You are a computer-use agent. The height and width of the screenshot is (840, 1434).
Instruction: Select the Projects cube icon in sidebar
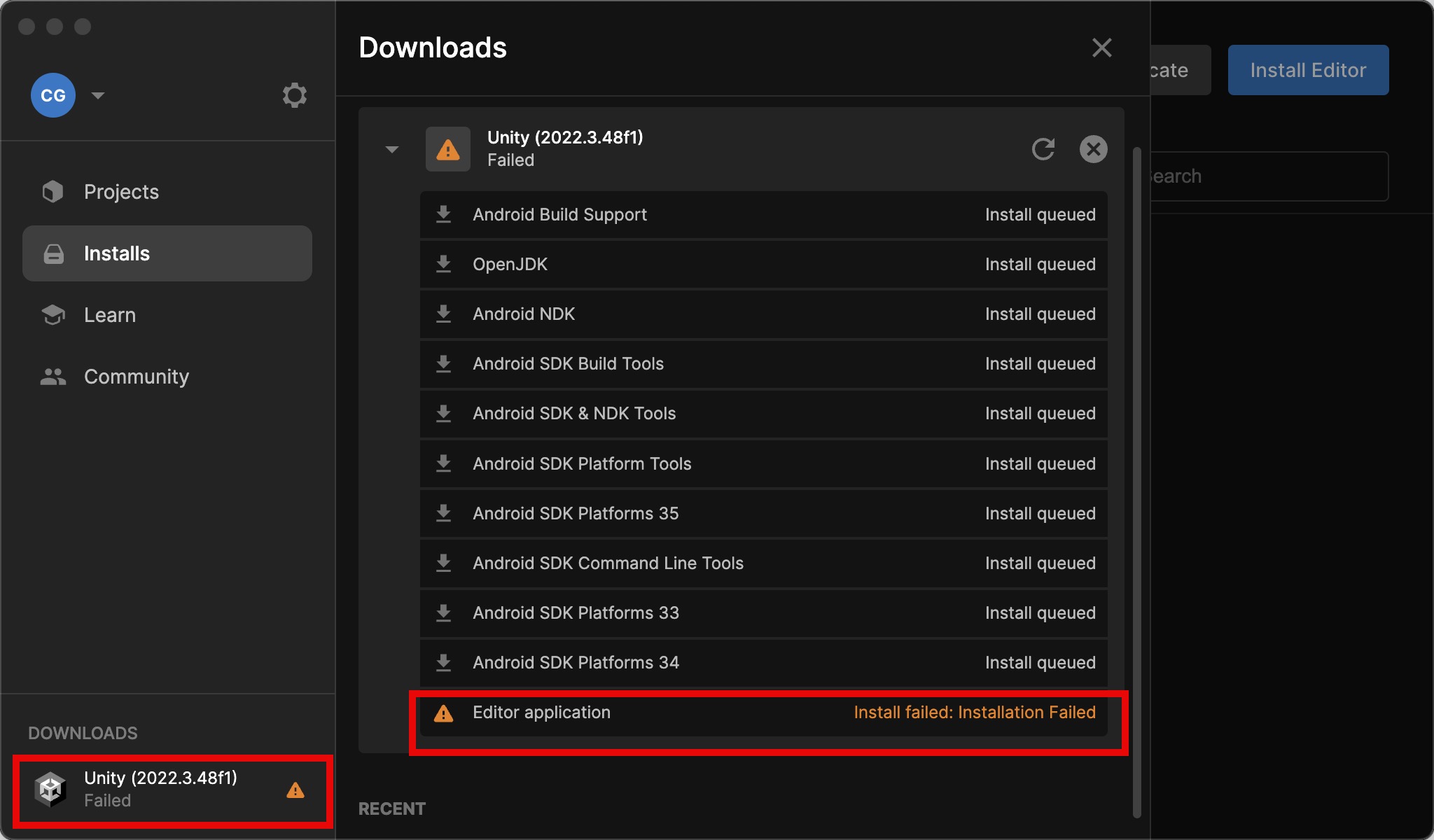point(53,191)
